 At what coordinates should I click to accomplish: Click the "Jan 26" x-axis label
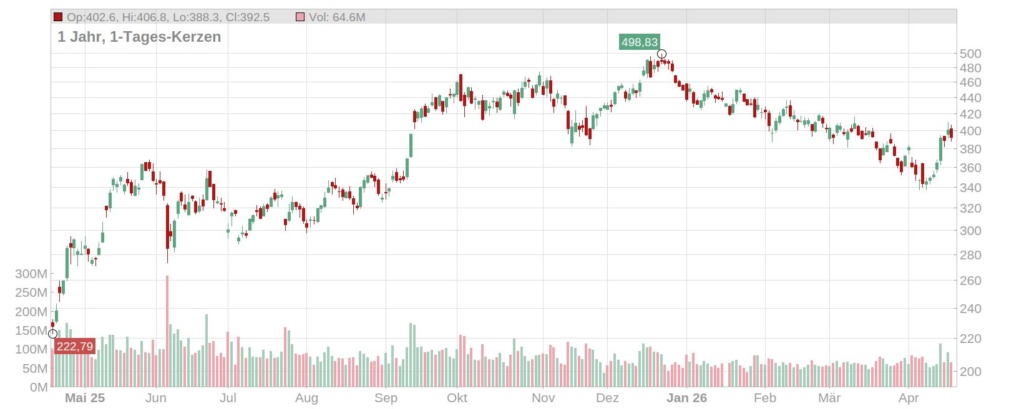[688, 398]
